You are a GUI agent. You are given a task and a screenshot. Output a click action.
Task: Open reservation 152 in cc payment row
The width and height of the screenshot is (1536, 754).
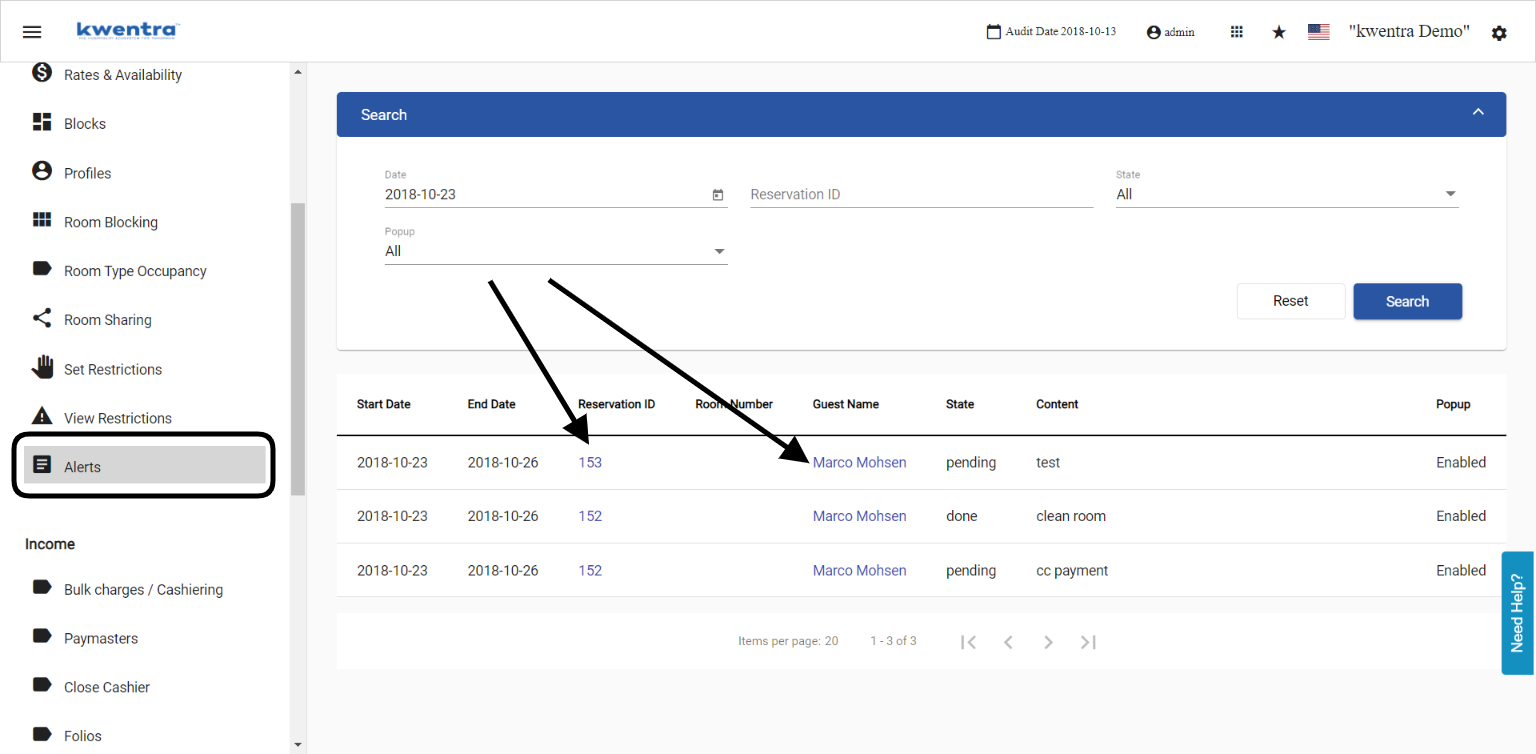[x=590, y=570]
